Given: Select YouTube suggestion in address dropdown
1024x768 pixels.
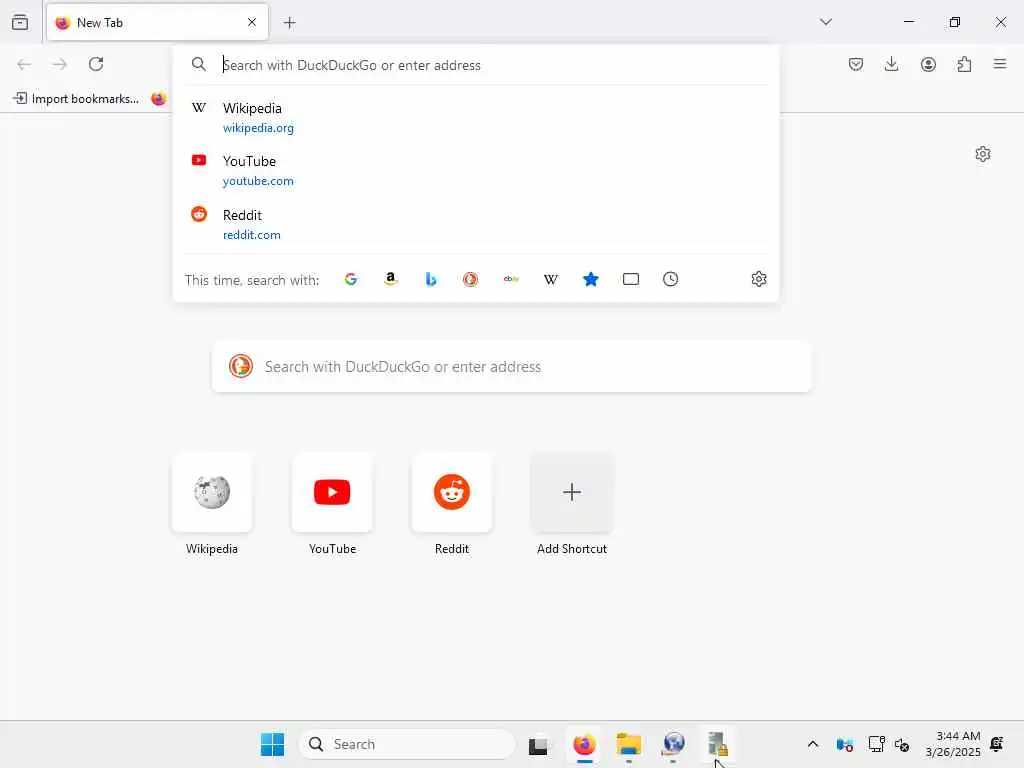Looking at the screenshot, I should tap(476, 170).
